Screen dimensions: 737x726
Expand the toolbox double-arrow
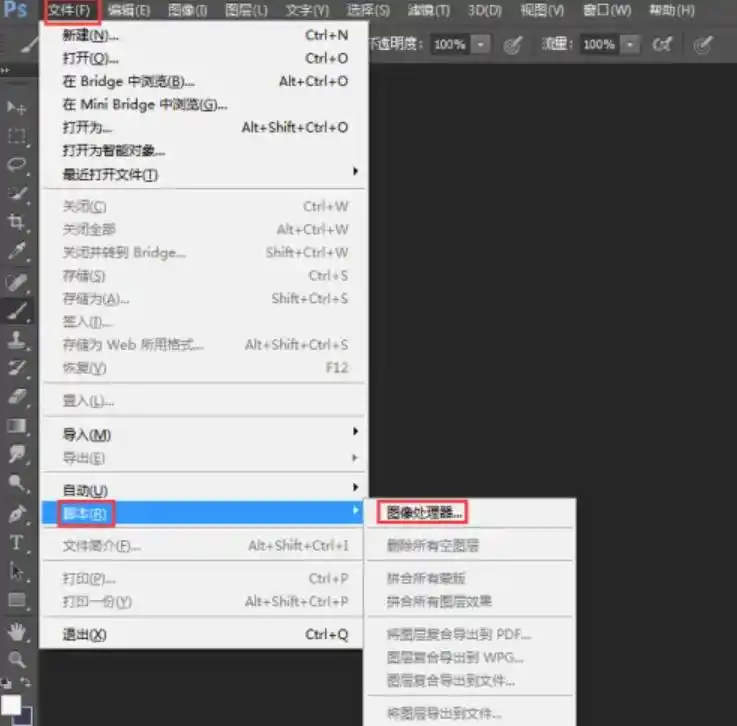6,70
